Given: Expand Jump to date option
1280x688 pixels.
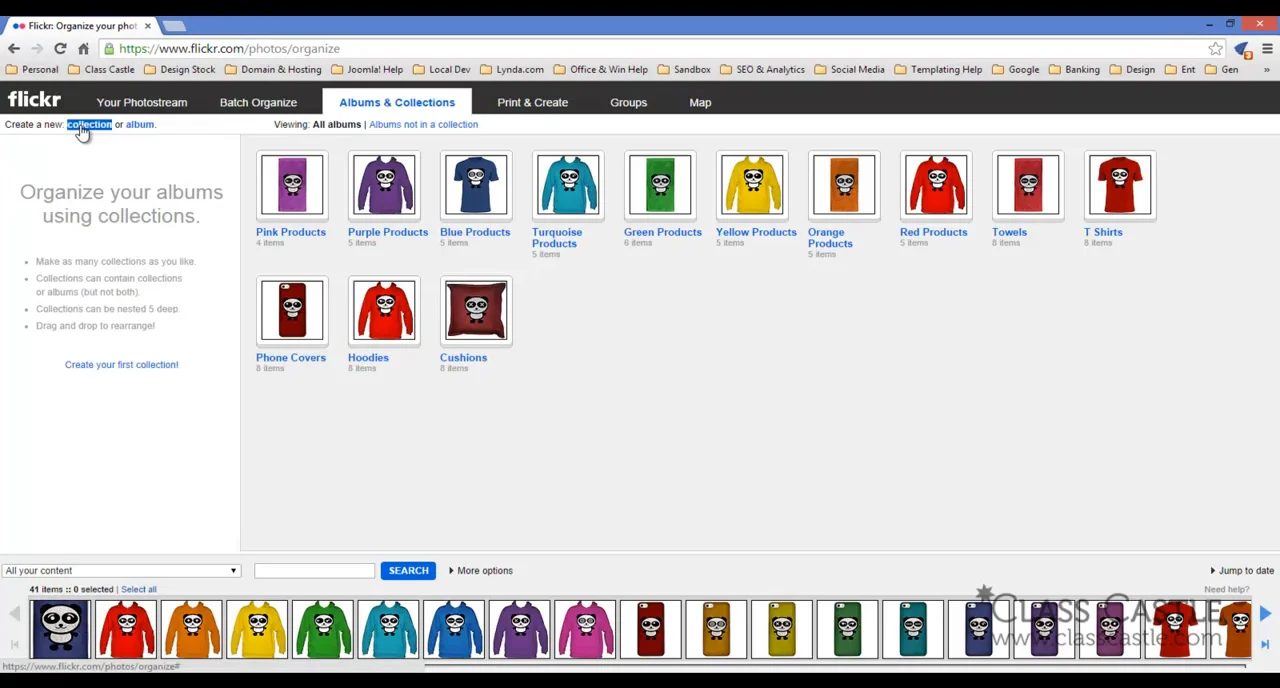Looking at the screenshot, I should pos(1242,570).
